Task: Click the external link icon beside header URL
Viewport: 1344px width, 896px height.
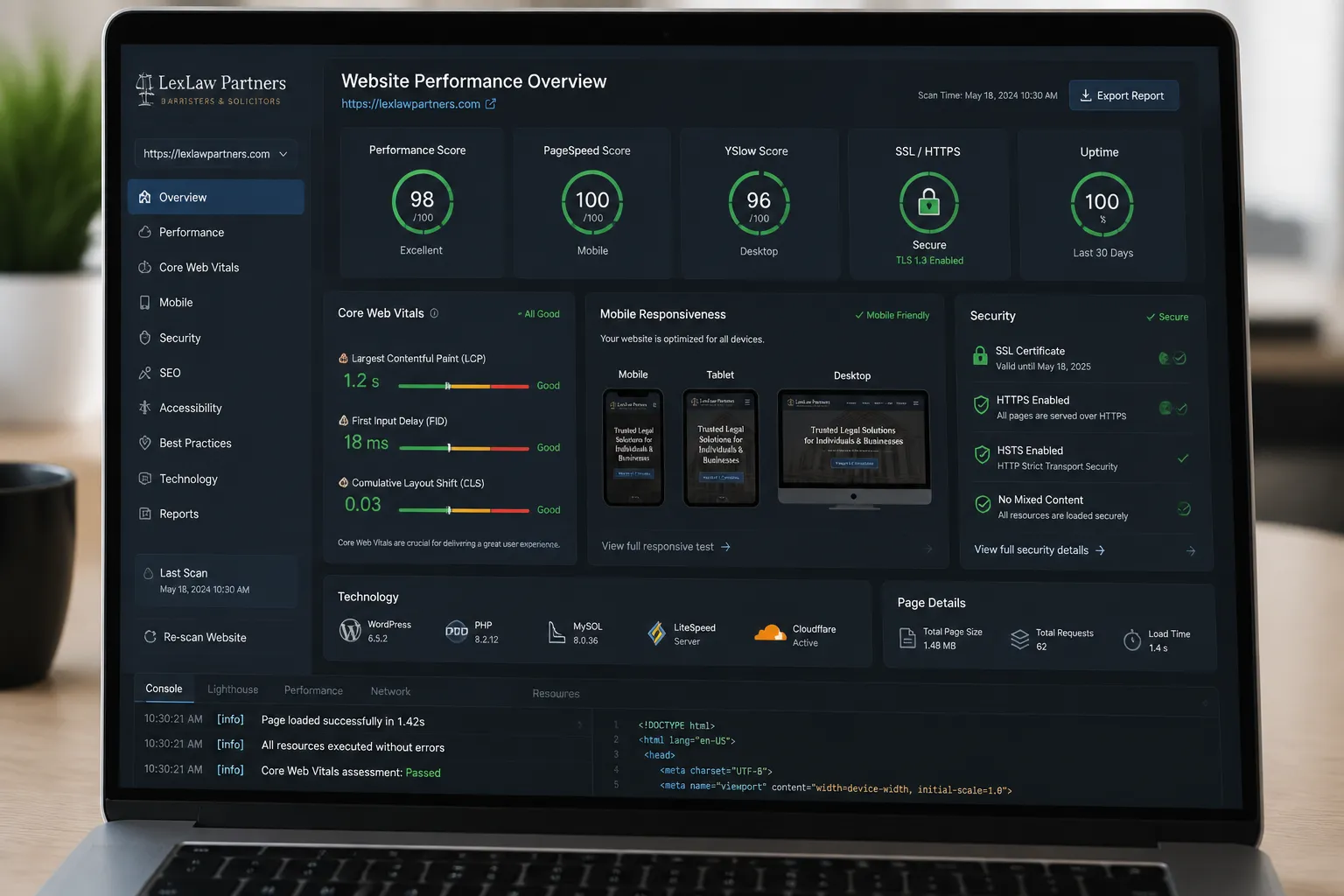Action: click(491, 103)
